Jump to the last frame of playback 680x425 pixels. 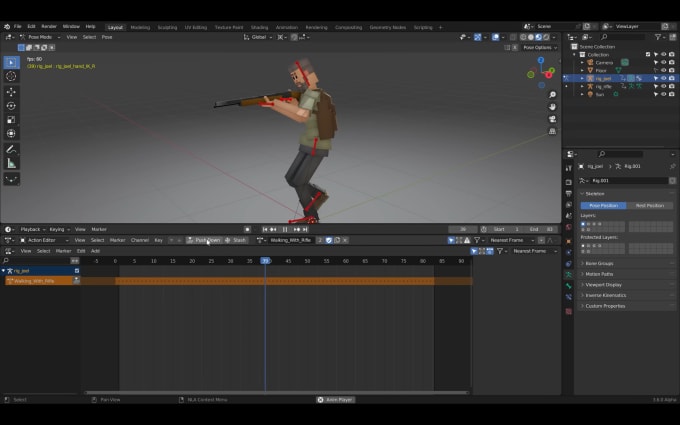coord(305,229)
